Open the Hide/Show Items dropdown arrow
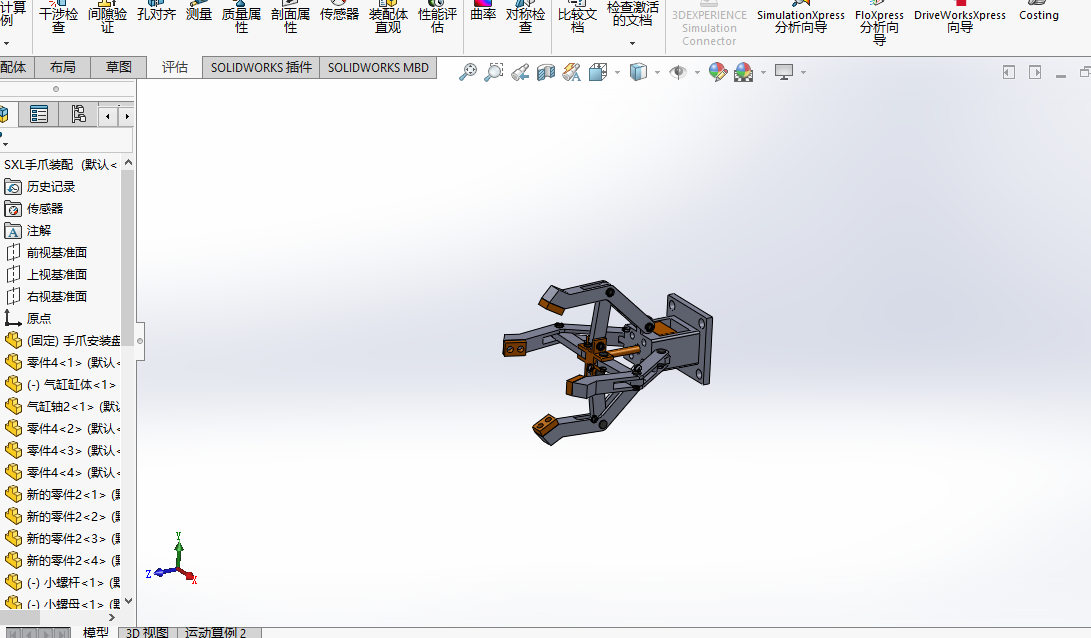This screenshot has height=638, width=1091. coord(697,72)
